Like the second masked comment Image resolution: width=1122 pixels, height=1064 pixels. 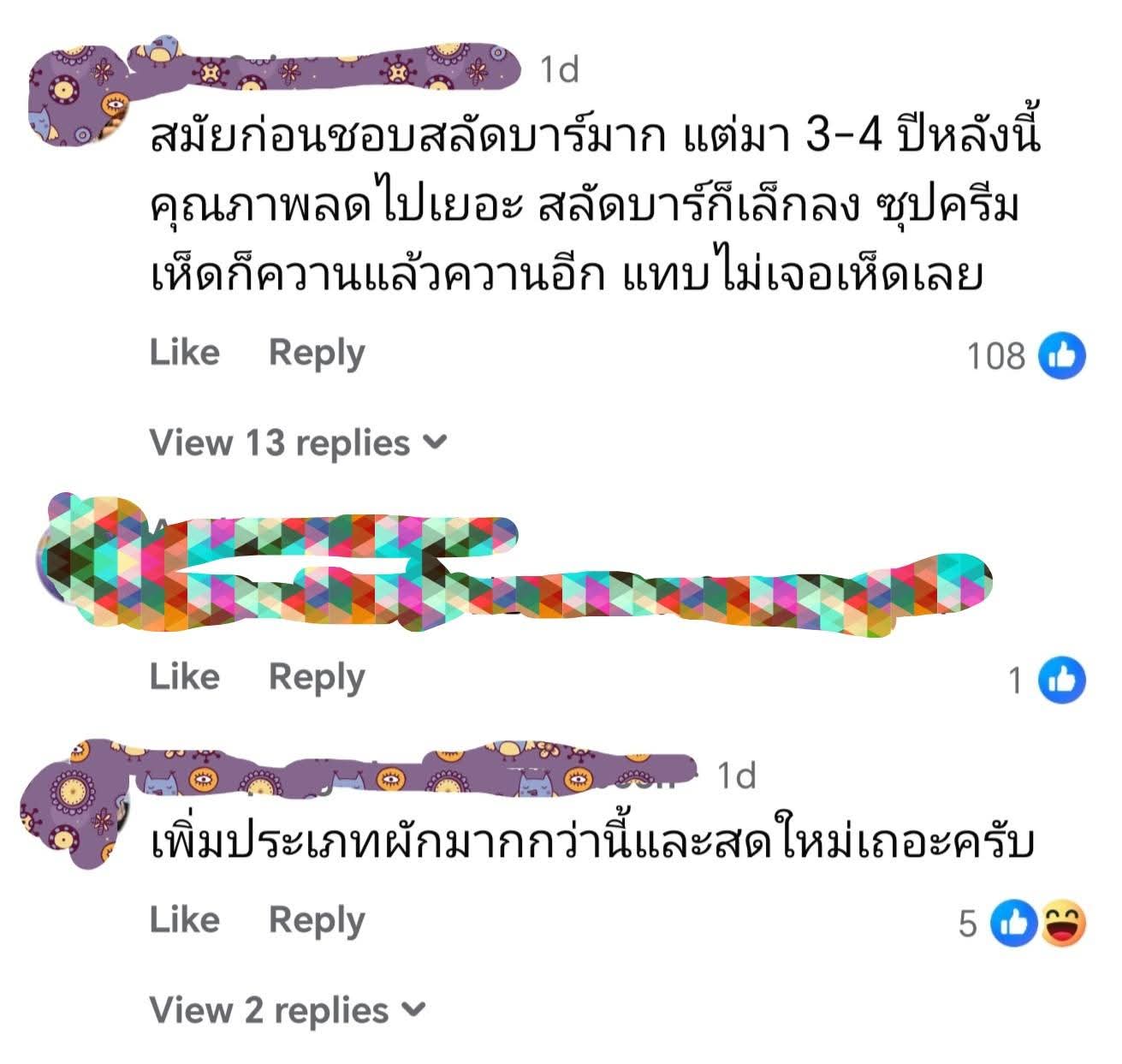[x=185, y=677]
